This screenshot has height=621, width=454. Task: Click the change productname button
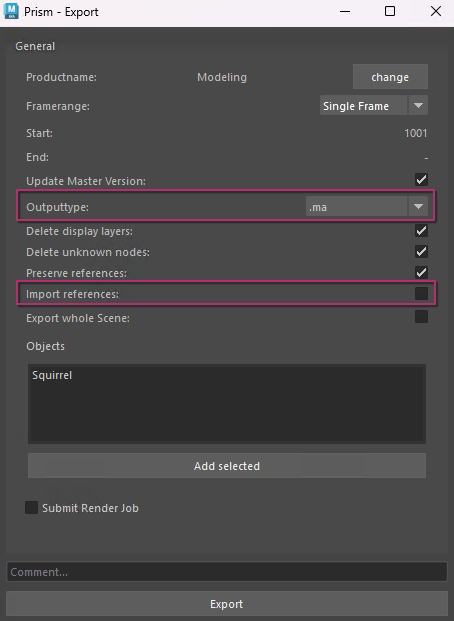tap(390, 77)
